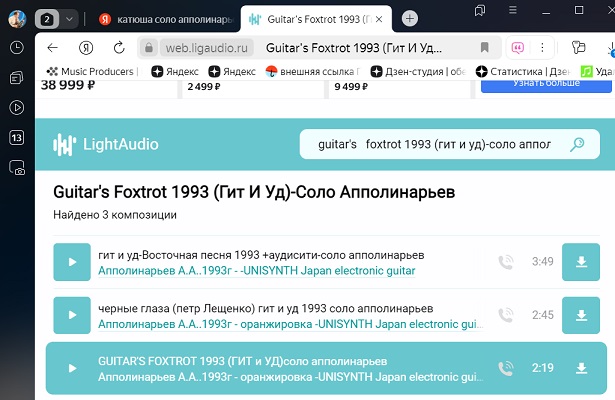
Task: Open the bookmarks collection icon in title bar
Action: [x=480, y=10]
